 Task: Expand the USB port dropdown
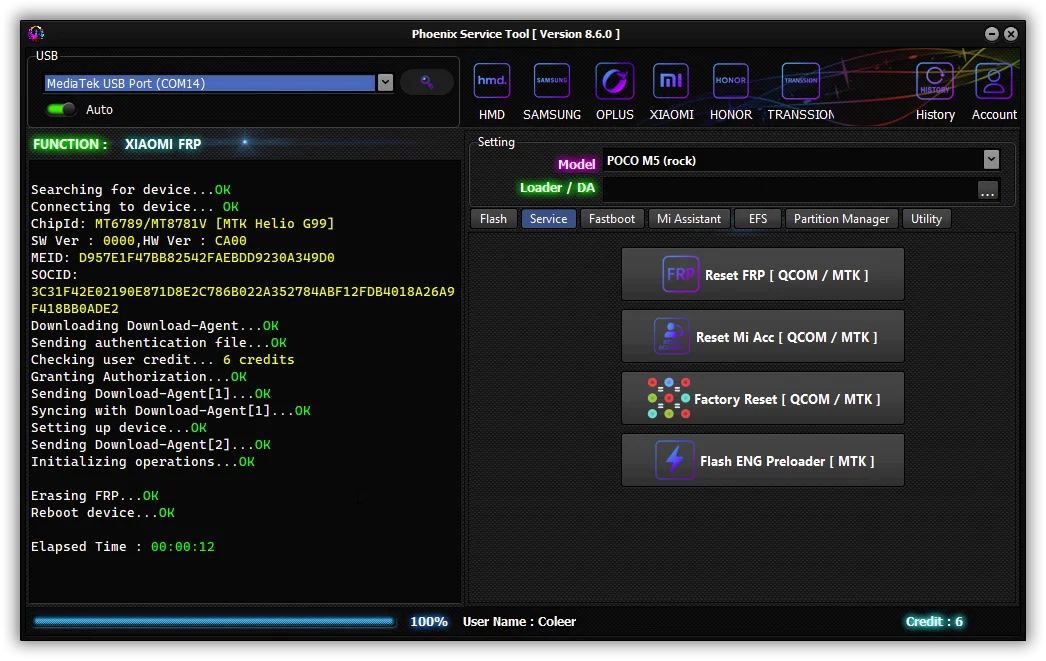385,83
